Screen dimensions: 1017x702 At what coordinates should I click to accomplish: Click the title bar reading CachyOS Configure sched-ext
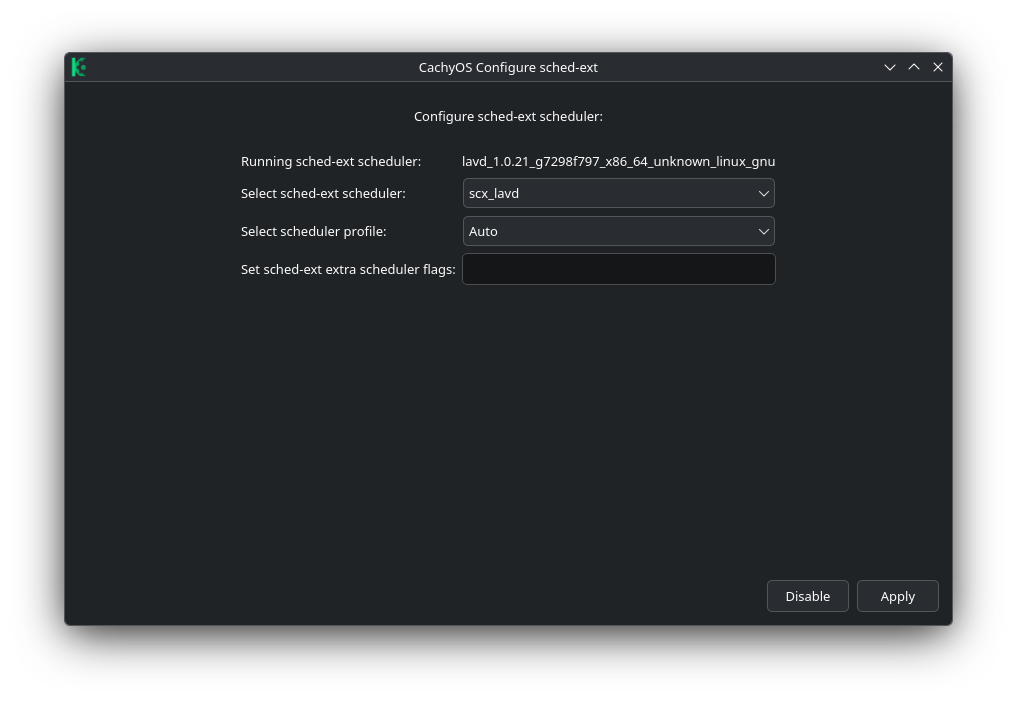coord(508,67)
